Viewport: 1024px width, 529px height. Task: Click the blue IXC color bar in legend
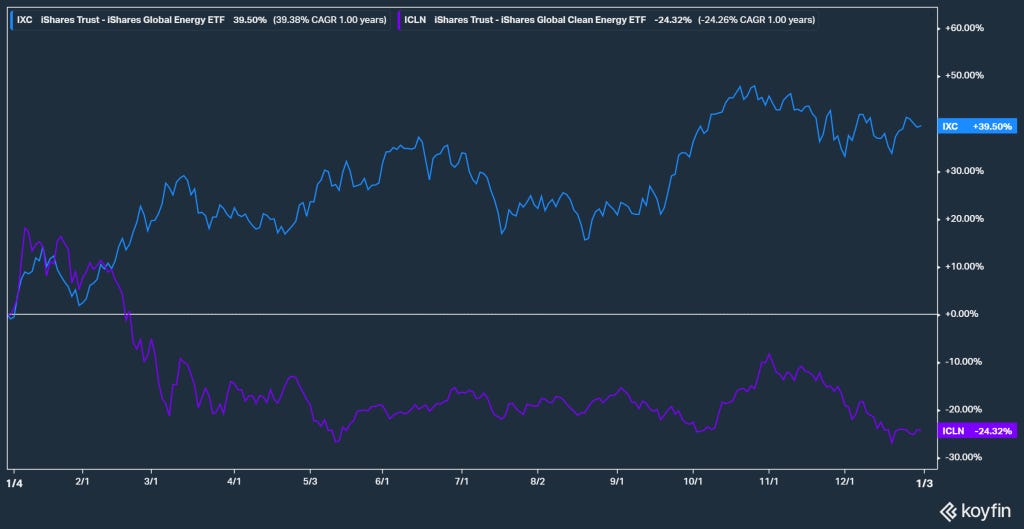point(14,20)
